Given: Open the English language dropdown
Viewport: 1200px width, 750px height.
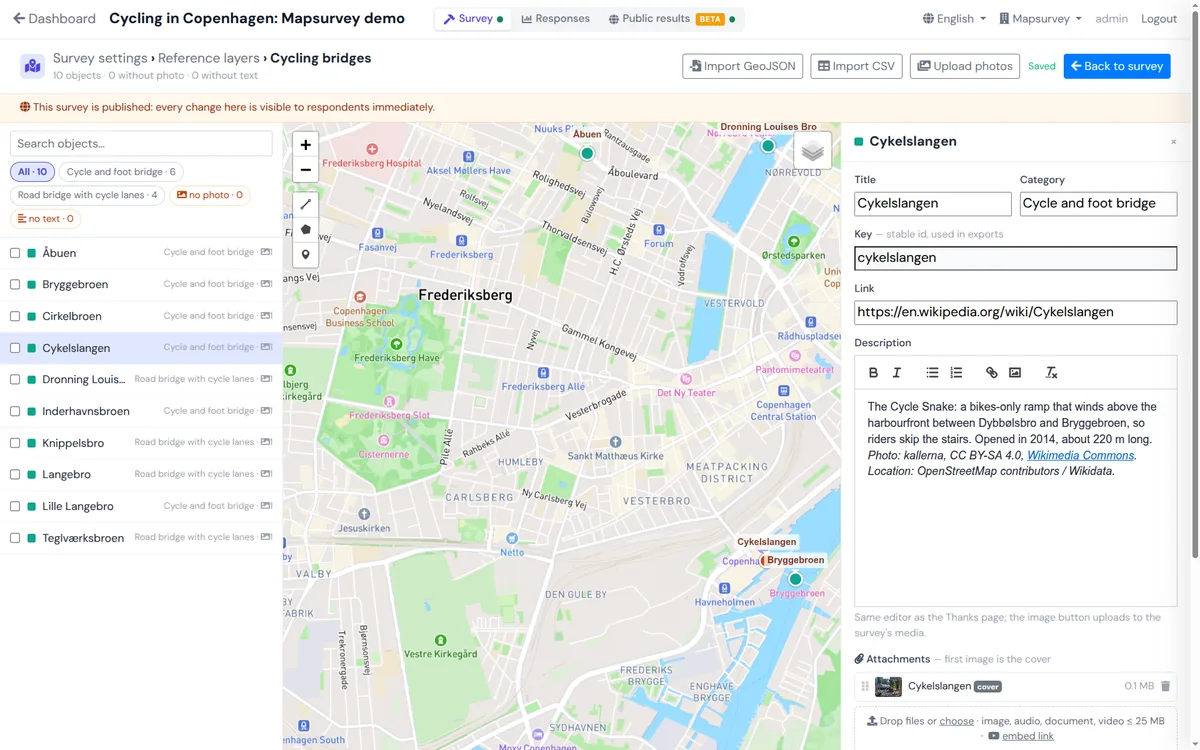Looking at the screenshot, I should coord(954,19).
